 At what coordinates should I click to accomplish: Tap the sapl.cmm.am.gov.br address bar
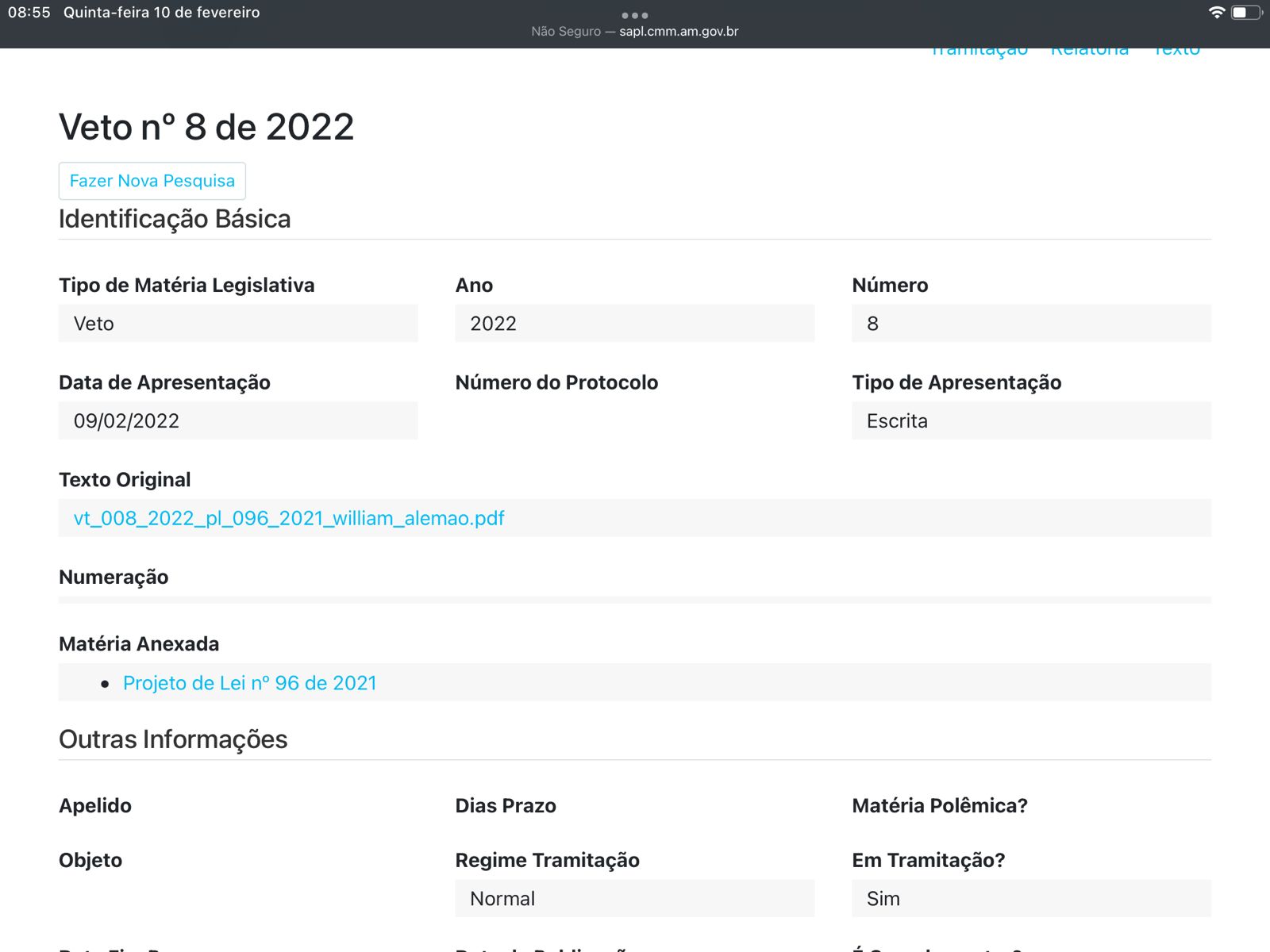coord(678,32)
